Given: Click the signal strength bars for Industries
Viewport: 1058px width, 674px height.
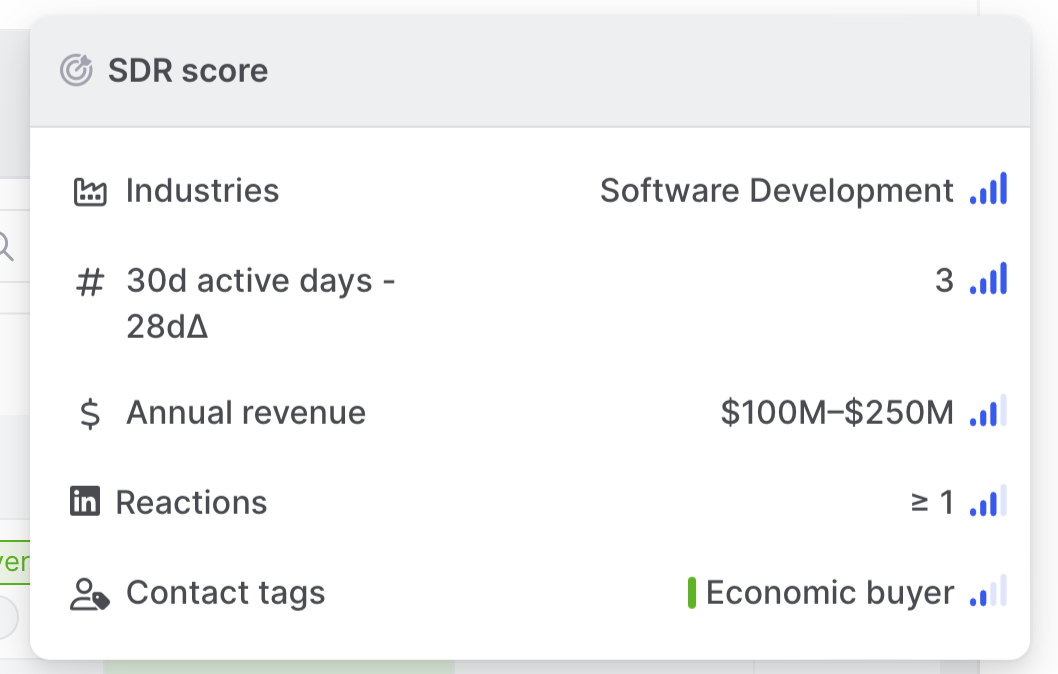Looking at the screenshot, I should (x=988, y=189).
